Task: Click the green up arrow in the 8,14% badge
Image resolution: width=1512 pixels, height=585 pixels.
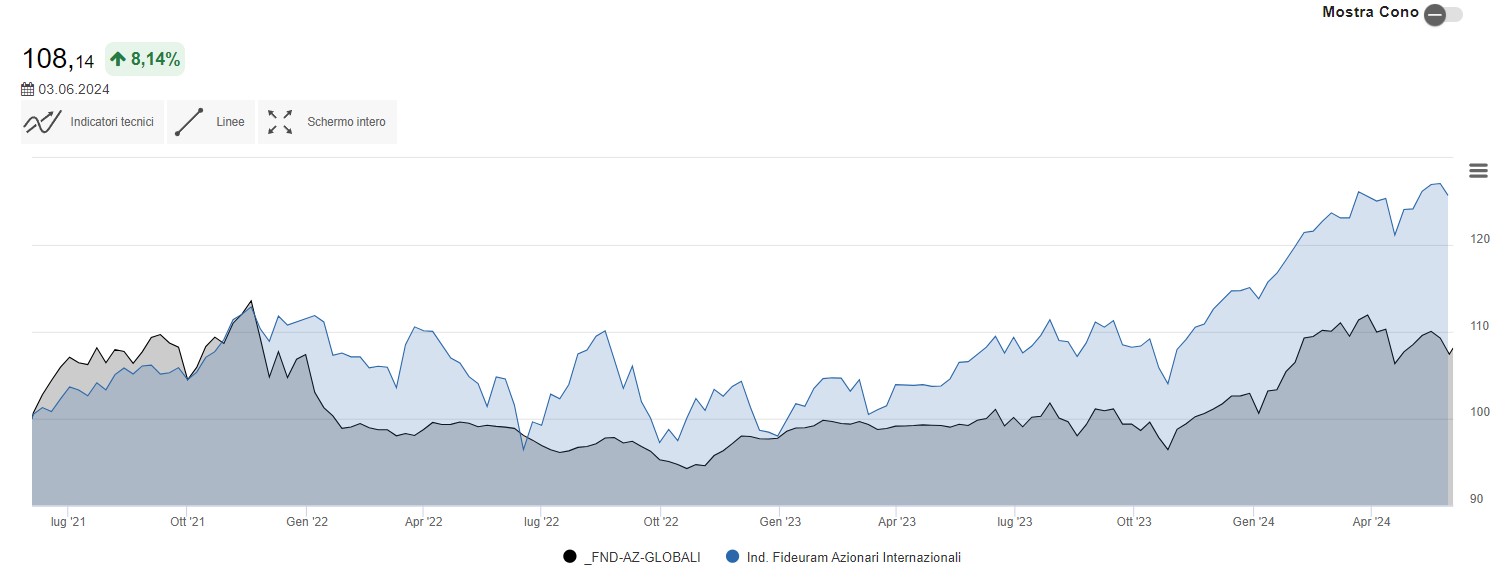Action: [118, 60]
